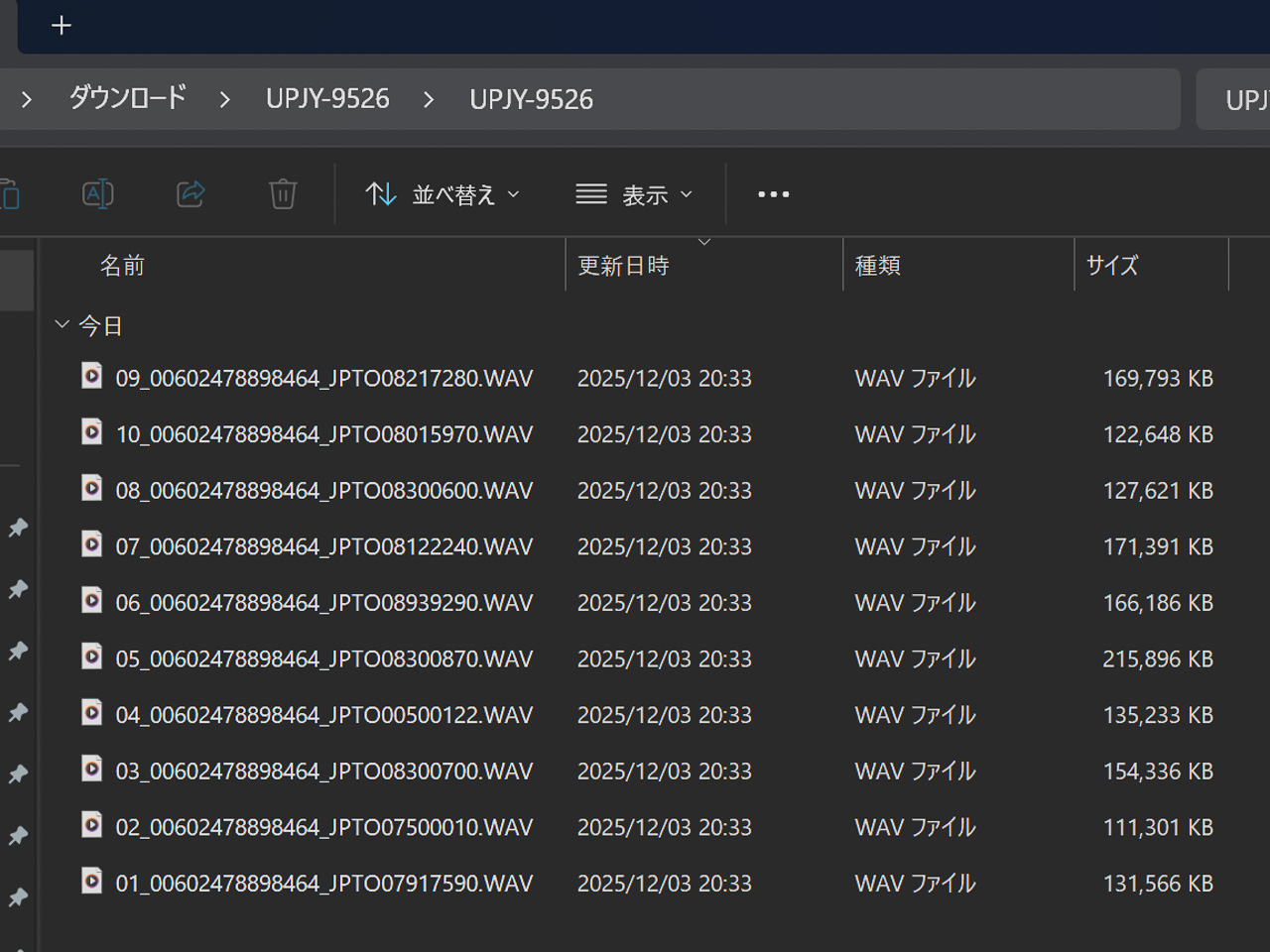Open the 表示 view dropdown

634,194
